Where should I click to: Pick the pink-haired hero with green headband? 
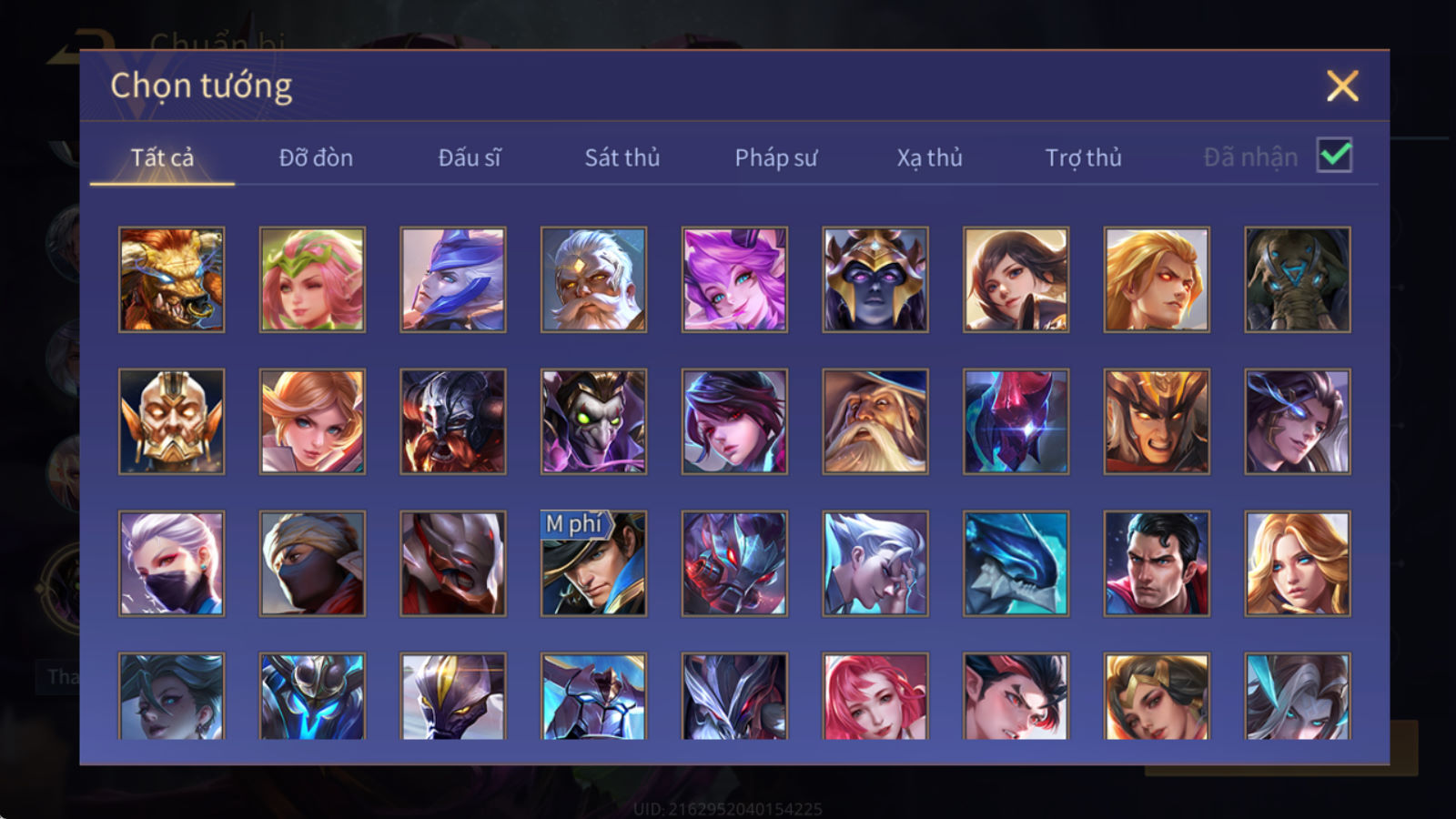click(x=312, y=279)
